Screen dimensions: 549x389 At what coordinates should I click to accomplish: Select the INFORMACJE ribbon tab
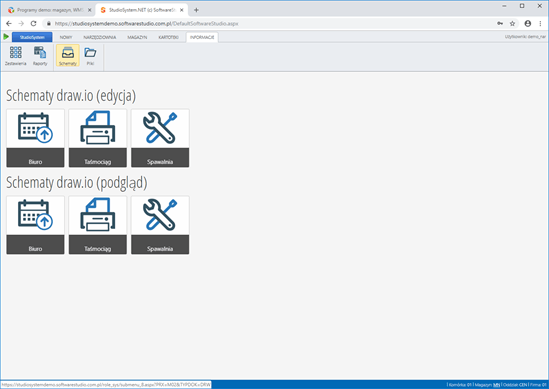pyautogui.click(x=202, y=37)
